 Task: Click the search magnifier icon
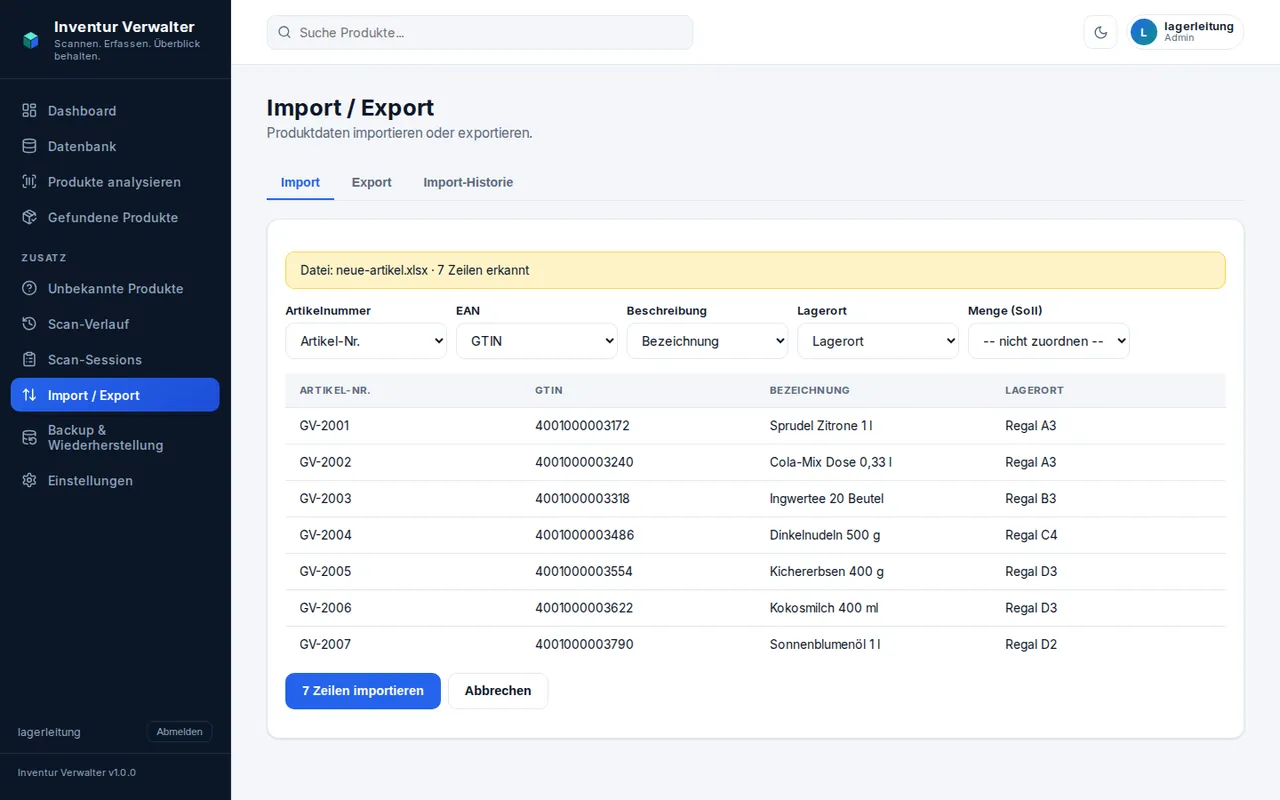pyautogui.click(x=285, y=33)
